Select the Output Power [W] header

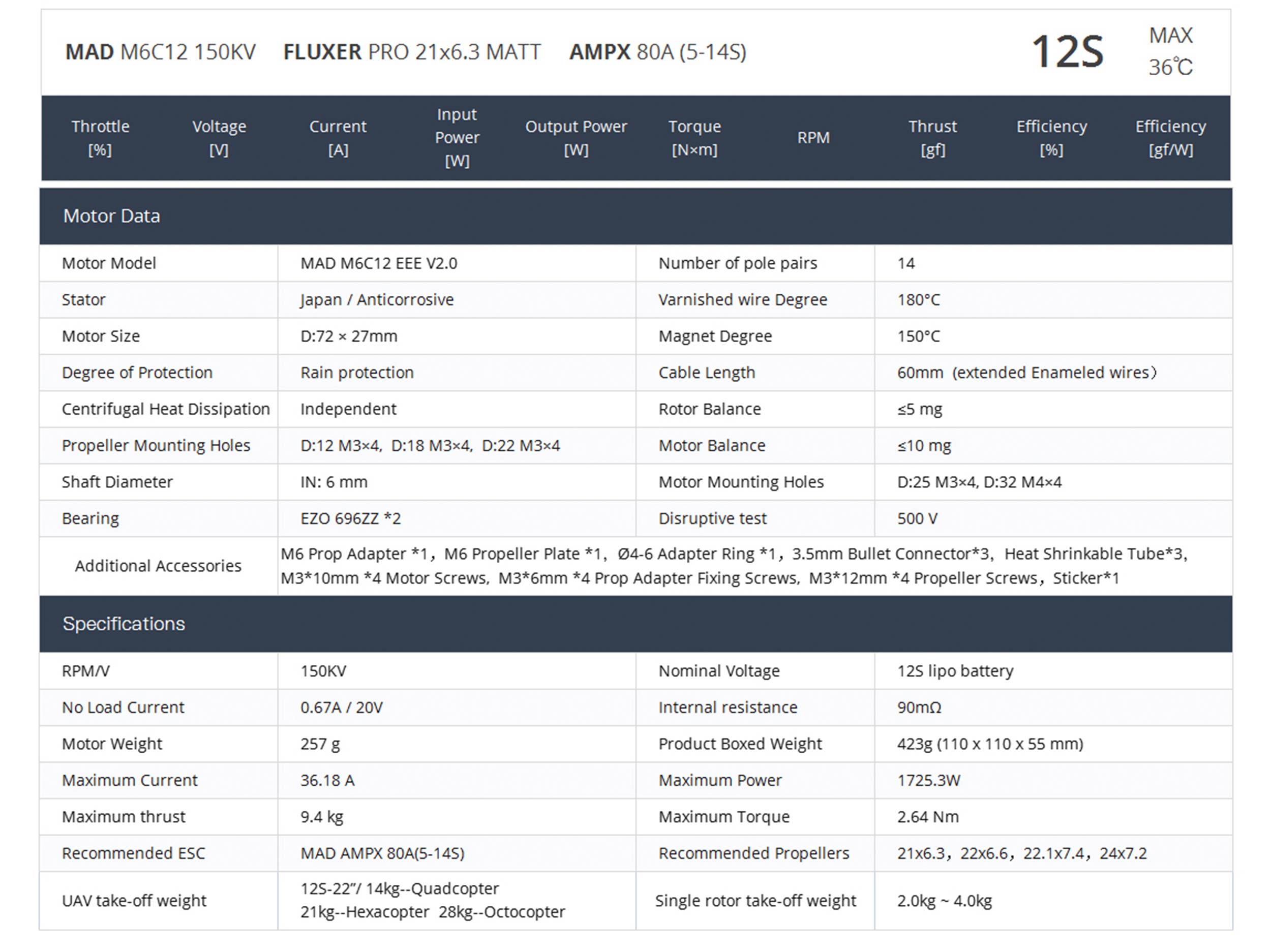coord(576,138)
